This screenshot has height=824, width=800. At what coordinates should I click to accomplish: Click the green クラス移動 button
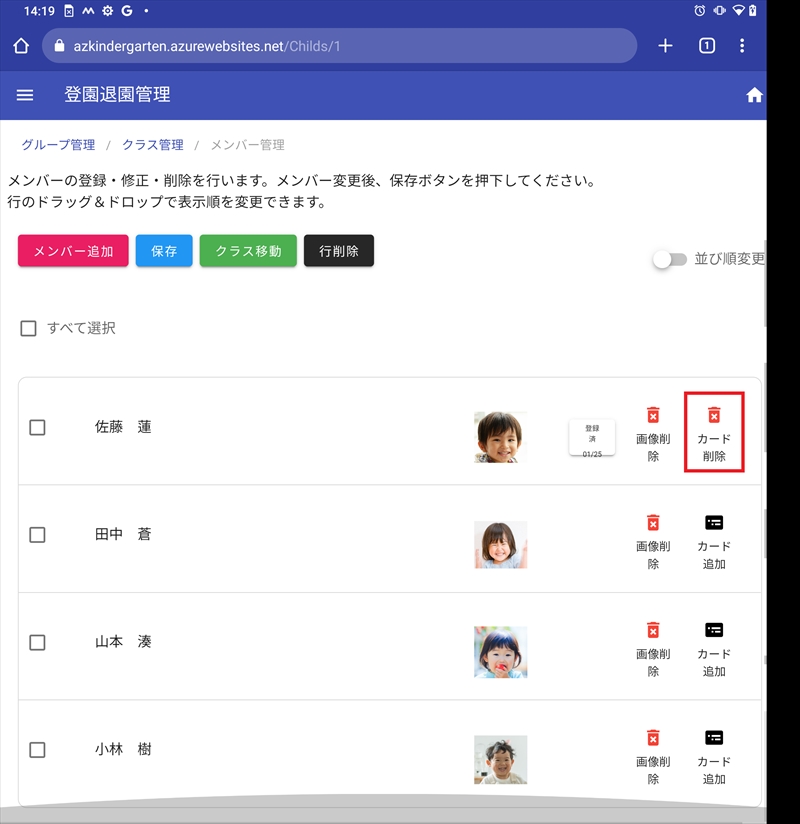(x=248, y=251)
